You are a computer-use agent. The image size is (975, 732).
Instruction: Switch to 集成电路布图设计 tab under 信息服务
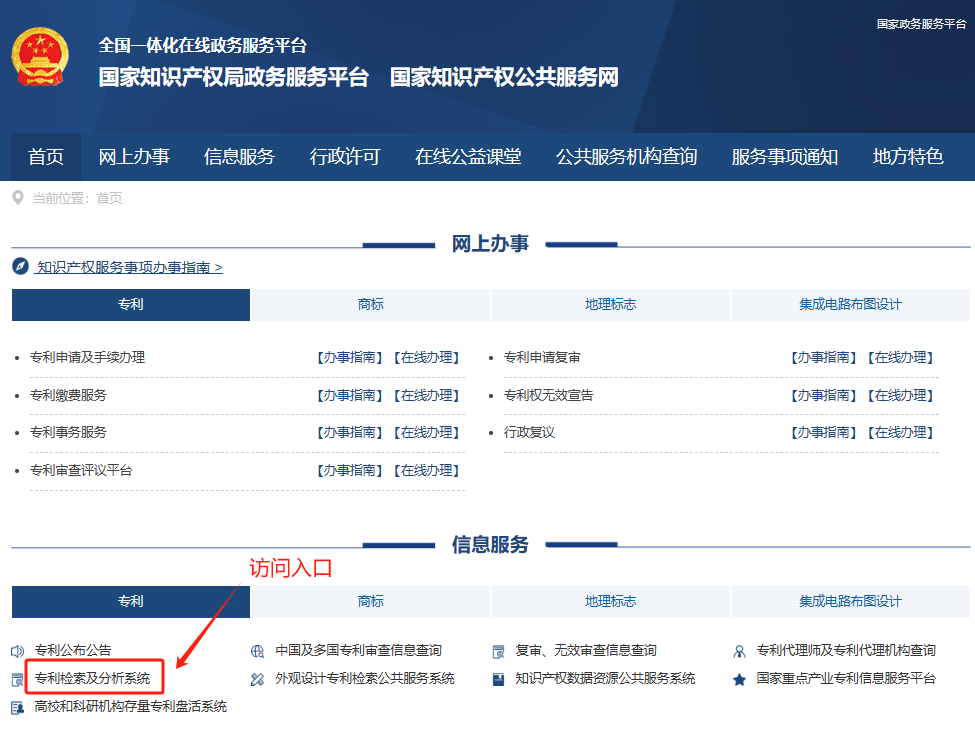pyautogui.click(x=851, y=601)
